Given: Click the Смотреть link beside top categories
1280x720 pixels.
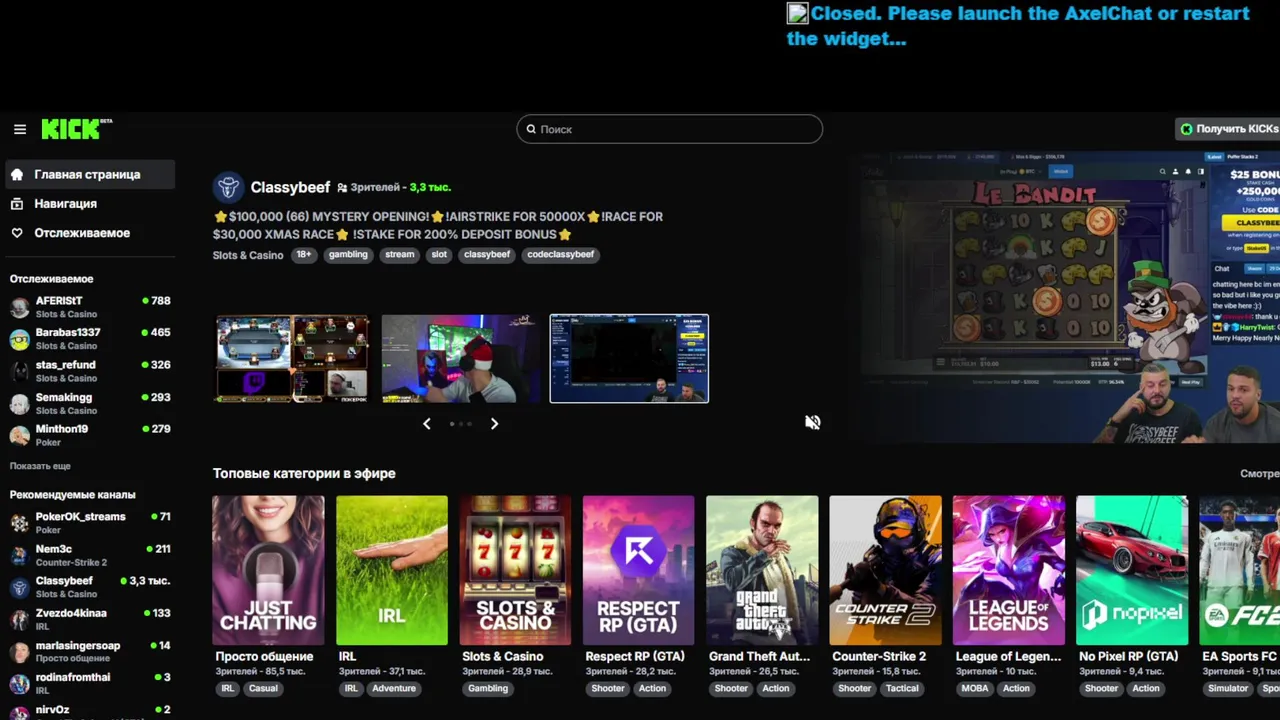Looking at the screenshot, I should tap(1260, 474).
